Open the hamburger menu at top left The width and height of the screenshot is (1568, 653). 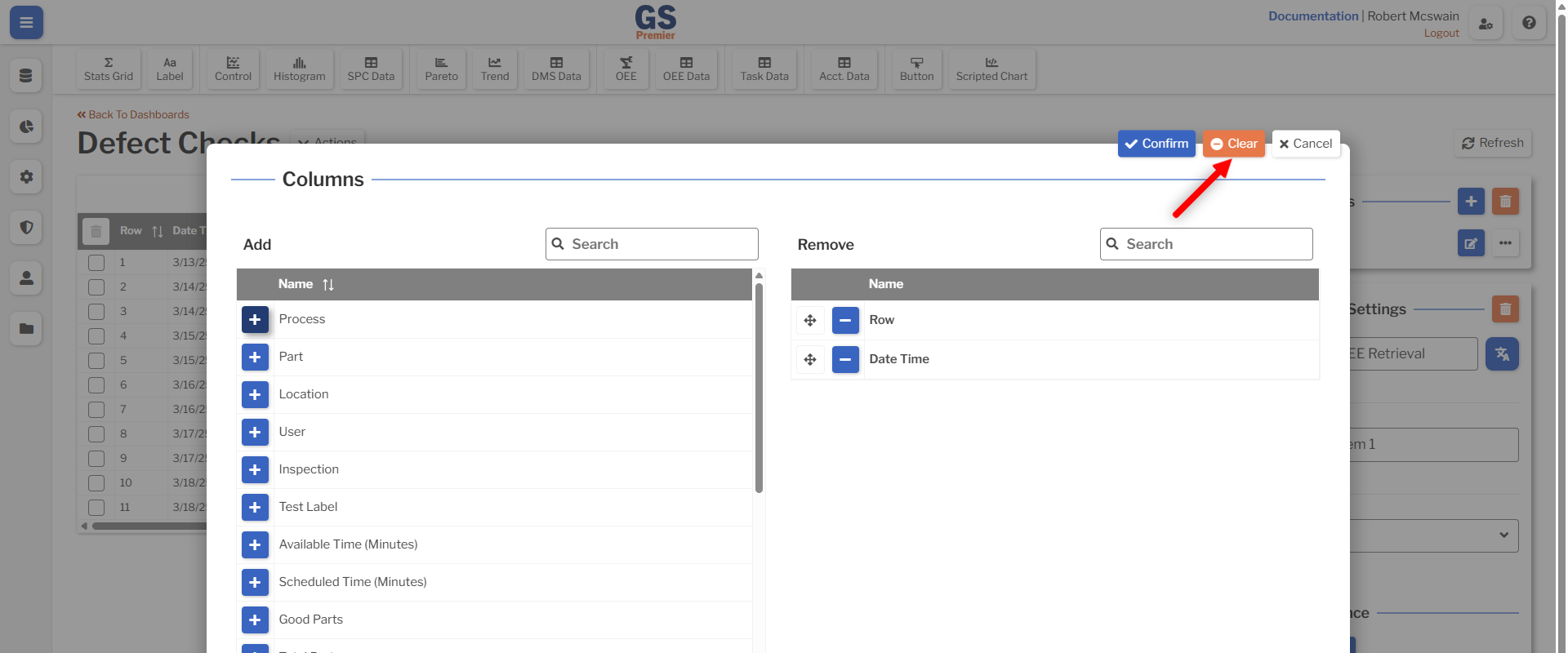[26, 23]
